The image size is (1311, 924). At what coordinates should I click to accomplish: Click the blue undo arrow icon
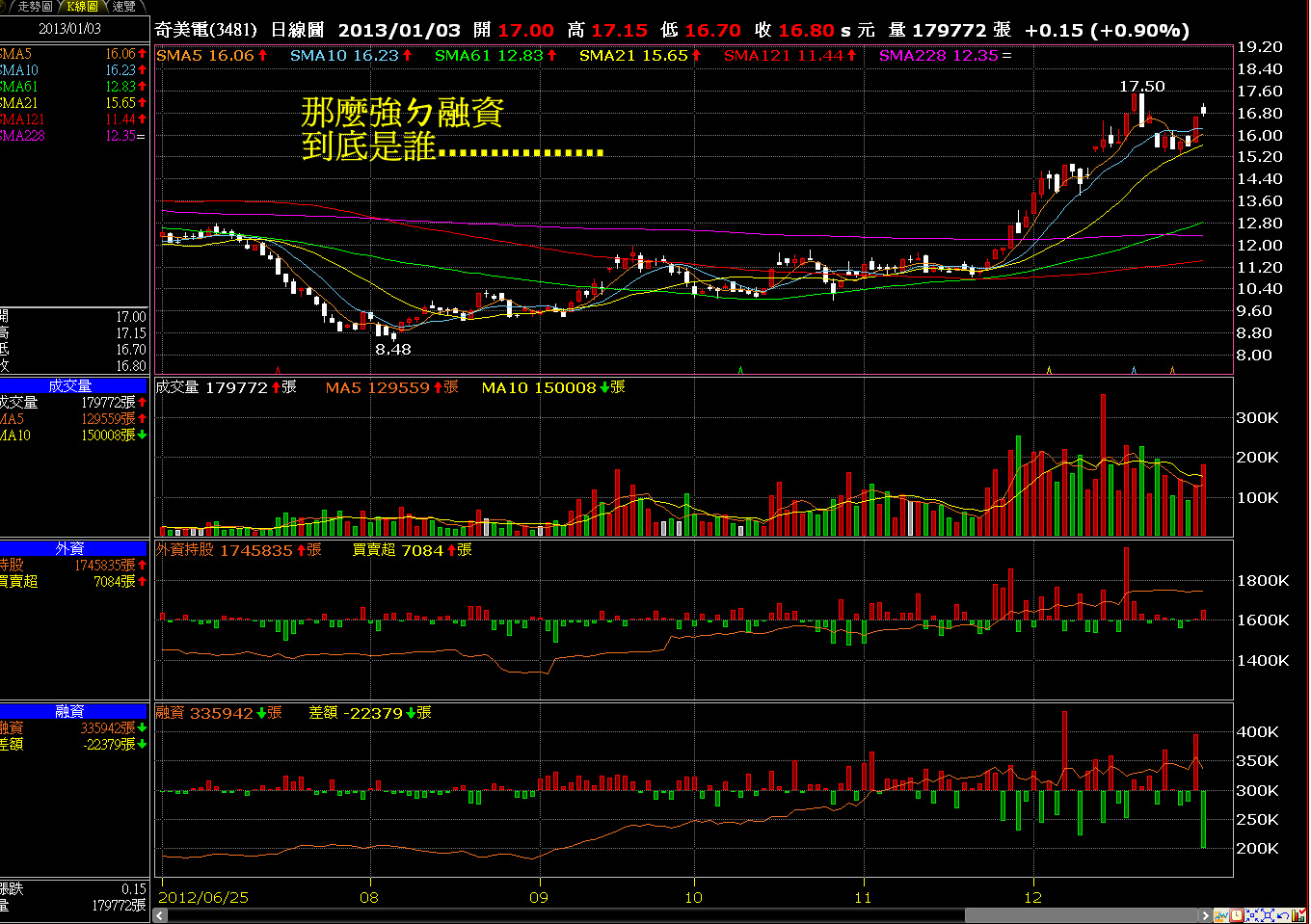[1283, 915]
